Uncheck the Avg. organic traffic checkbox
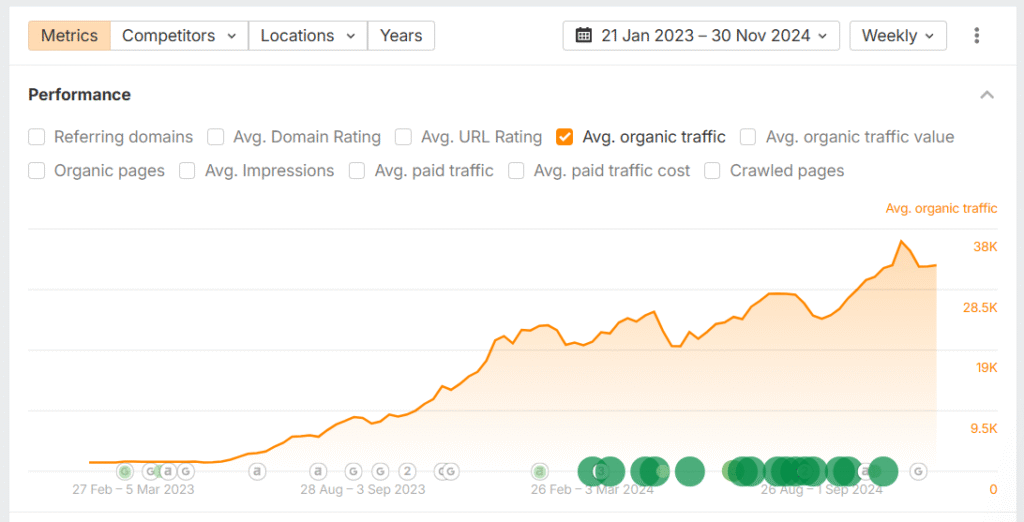This screenshot has height=522, width=1024. tap(565, 137)
